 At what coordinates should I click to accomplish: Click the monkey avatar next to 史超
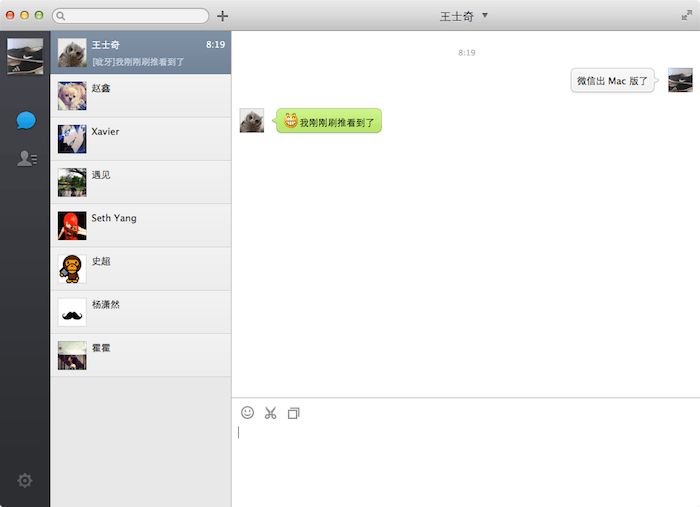[72, 269]
